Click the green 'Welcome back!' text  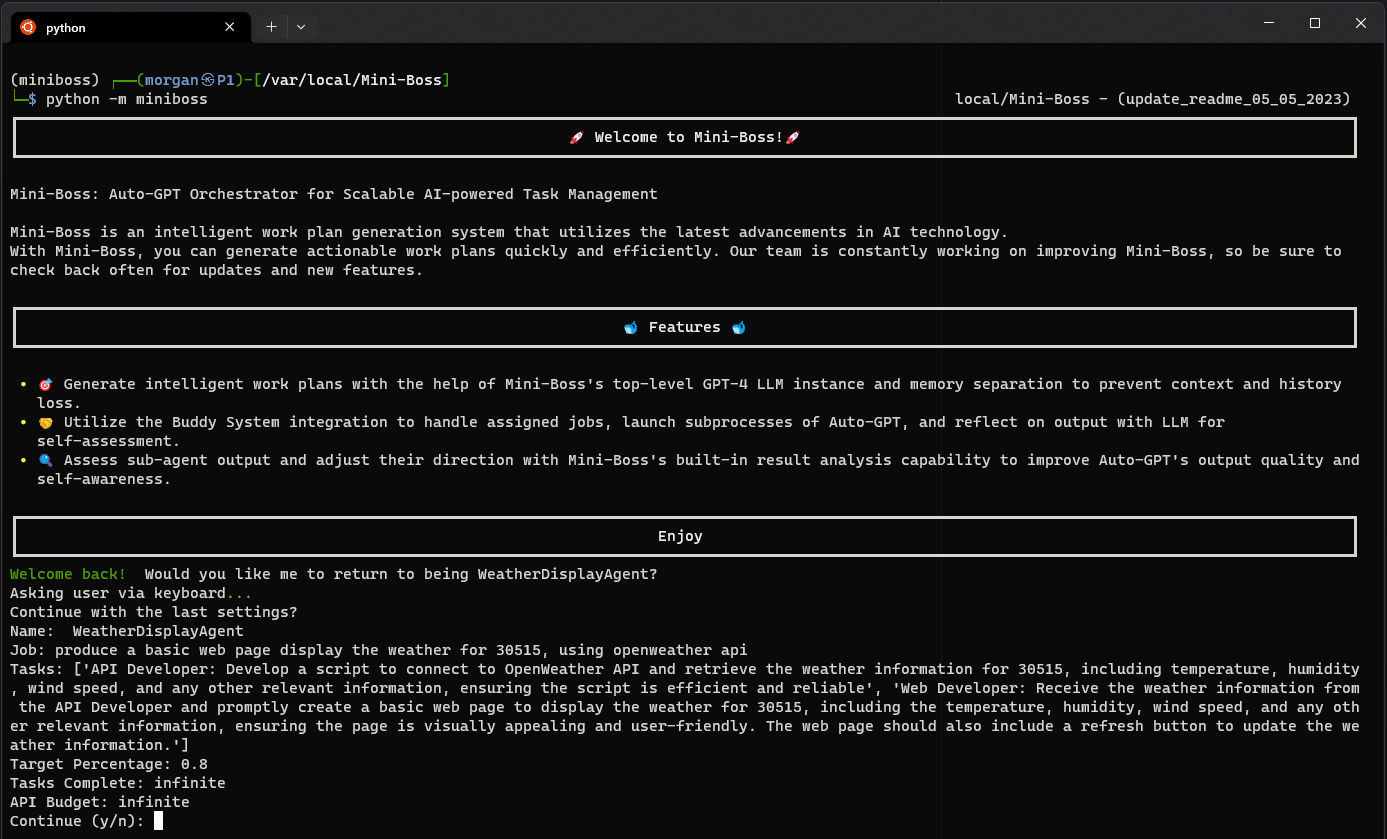tap(68, 574)
